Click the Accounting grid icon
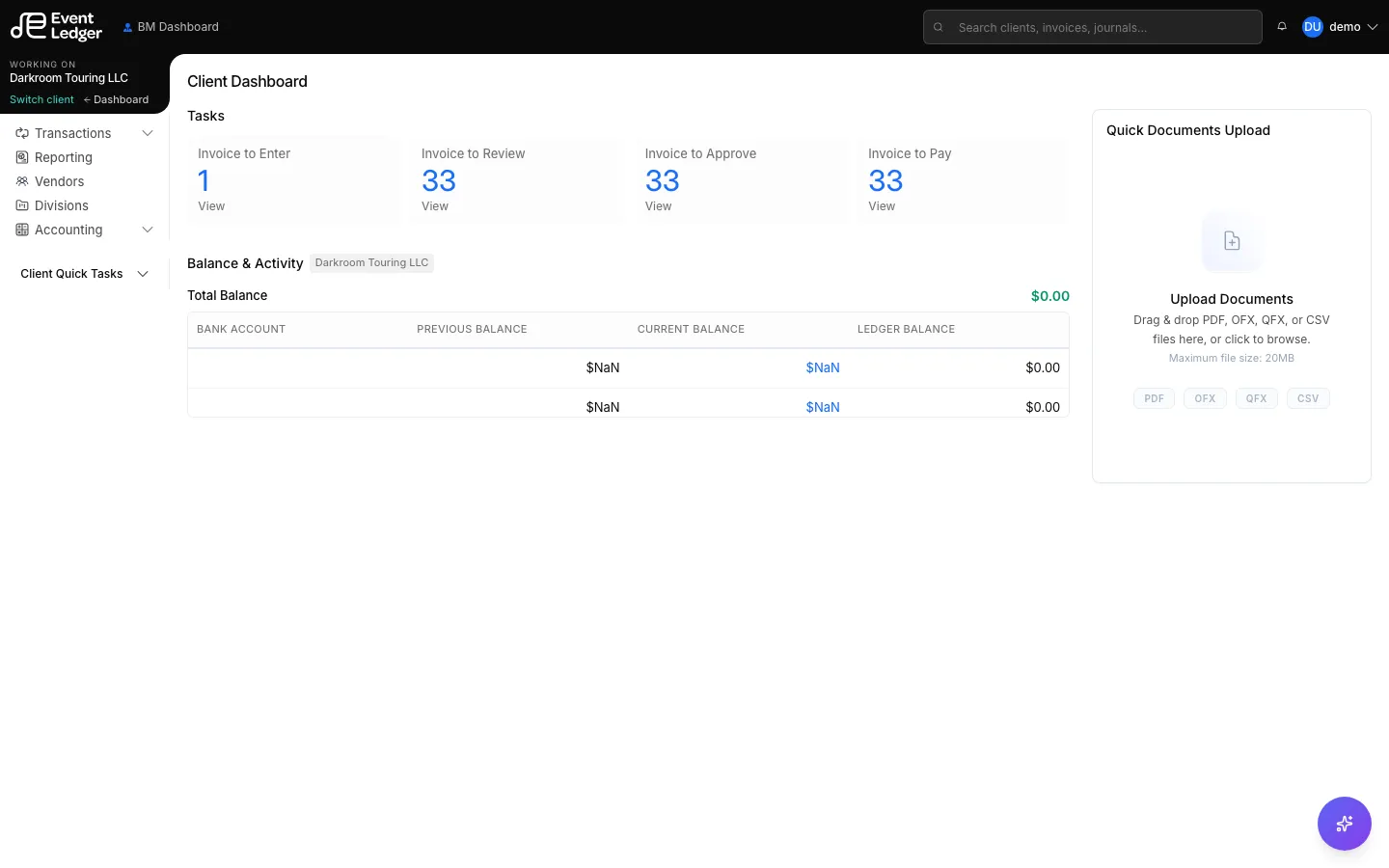 22,230
